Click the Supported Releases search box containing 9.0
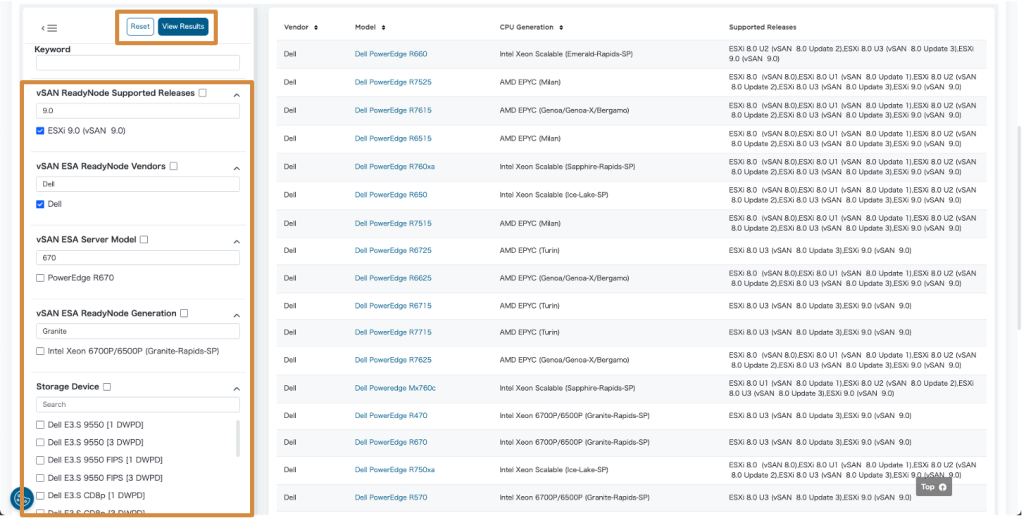 [x=138, y=111]
